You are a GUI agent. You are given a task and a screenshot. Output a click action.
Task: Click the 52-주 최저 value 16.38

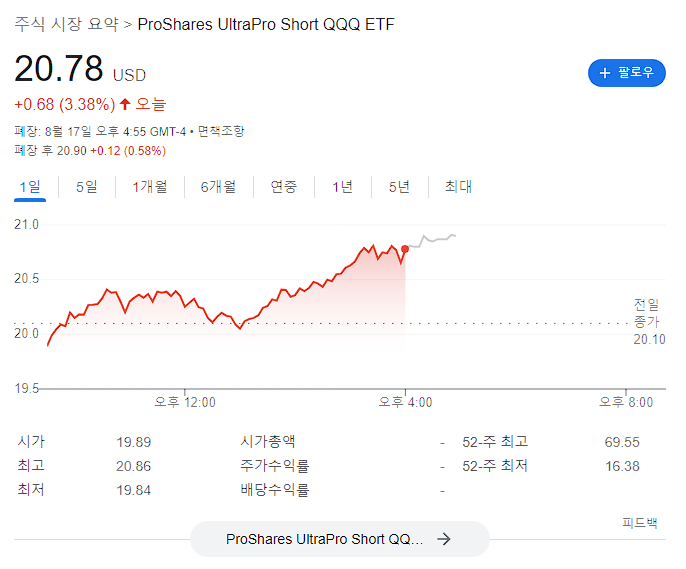tap(622, 466)
